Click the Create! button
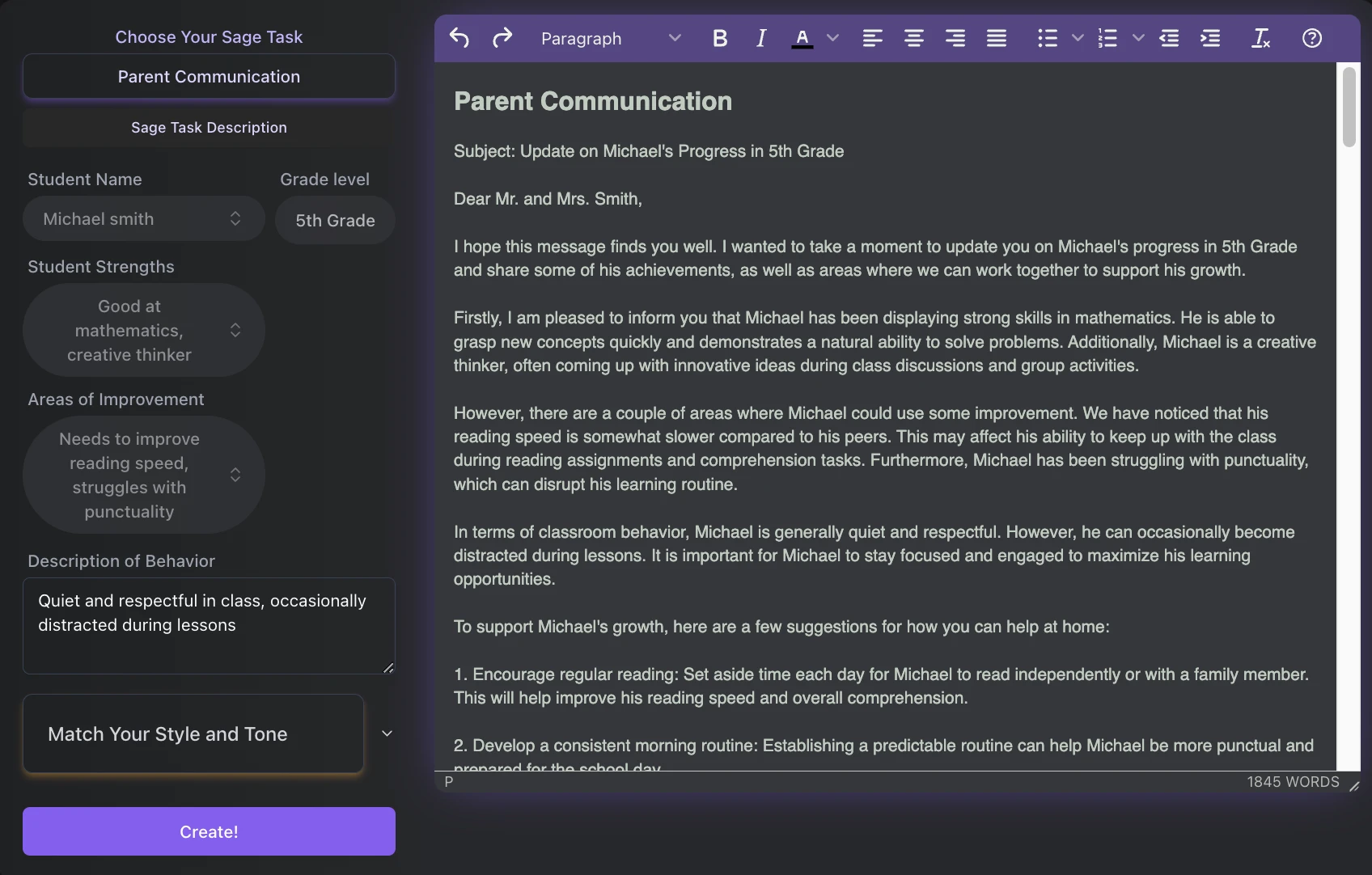The width and height of the screenshot is (1372, 875). pos(209,831)
